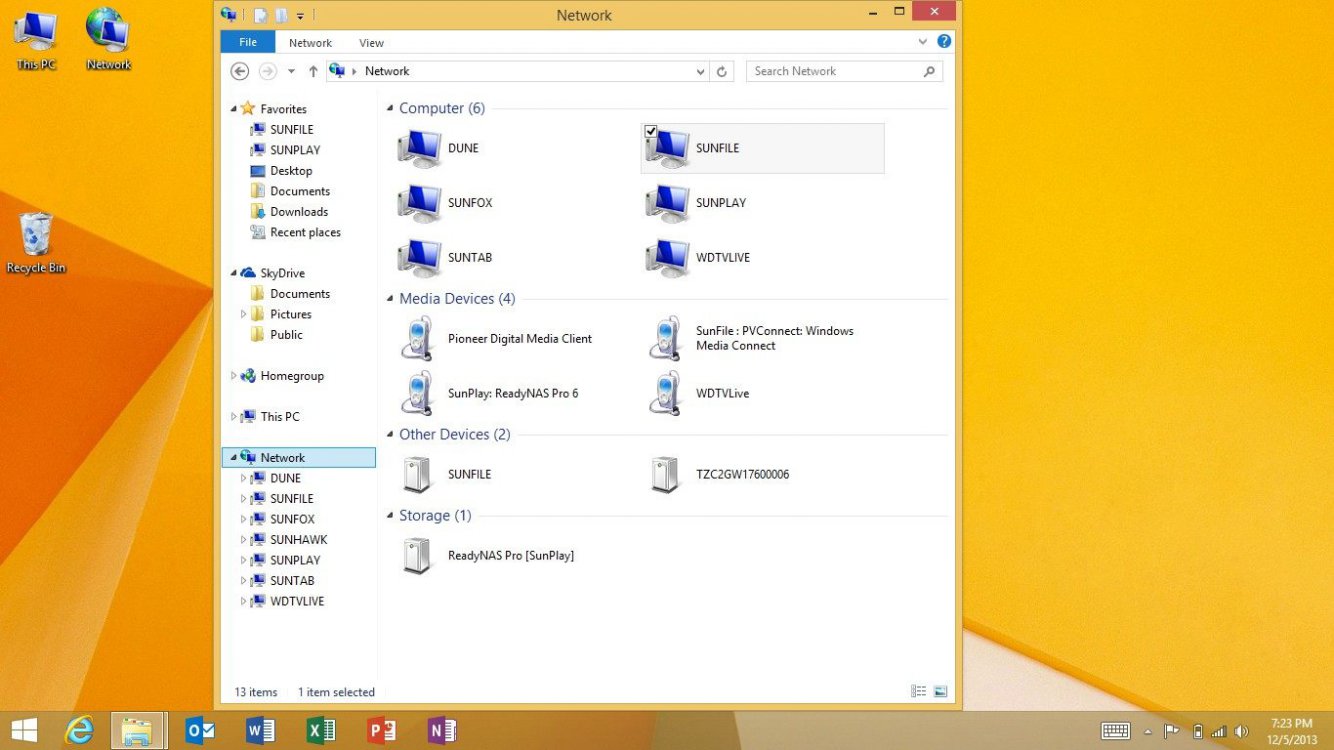Open Explorer Help question mark icon
The width and height of the screenshot is (1334, 750).
pos(944,42)
